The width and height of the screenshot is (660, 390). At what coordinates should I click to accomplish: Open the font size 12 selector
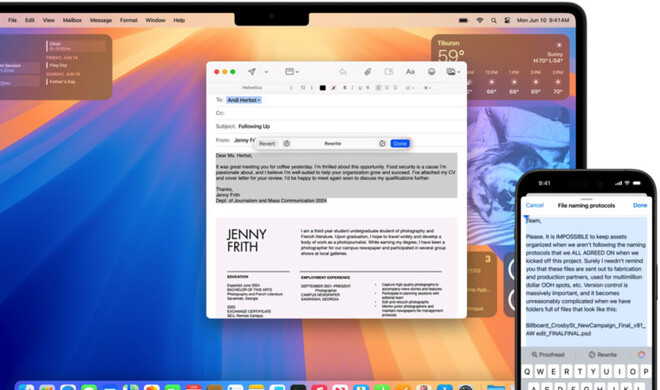click(x=306, y=88)
